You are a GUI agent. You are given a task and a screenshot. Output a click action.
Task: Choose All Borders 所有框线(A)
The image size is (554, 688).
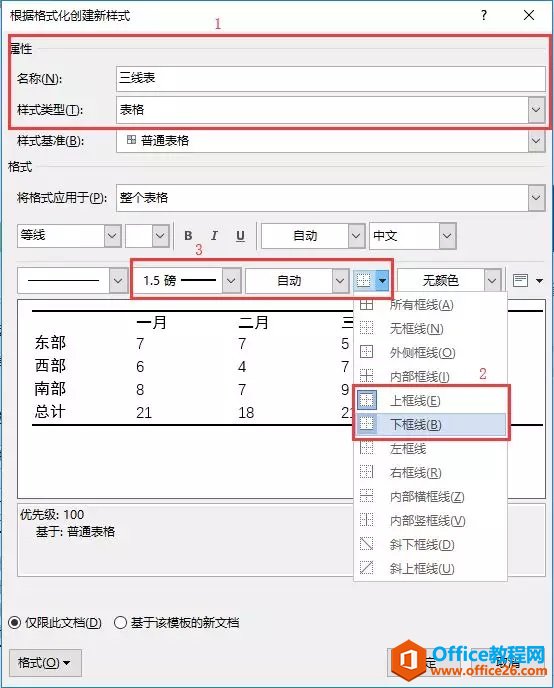[x=430, y=305]
